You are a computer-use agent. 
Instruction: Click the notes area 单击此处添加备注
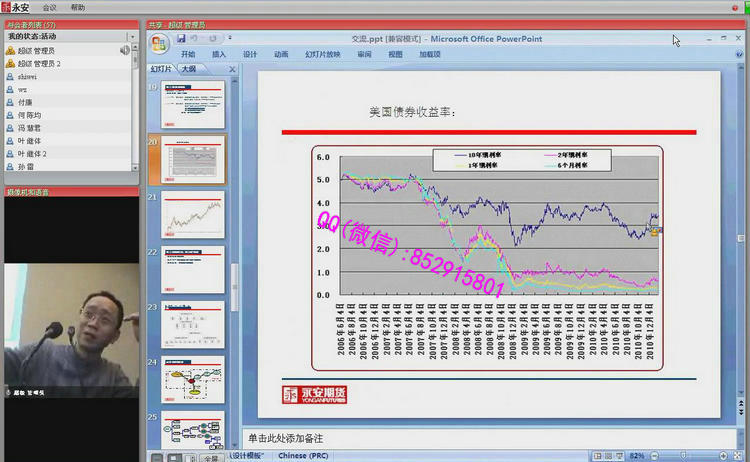[x=480, y=438]
